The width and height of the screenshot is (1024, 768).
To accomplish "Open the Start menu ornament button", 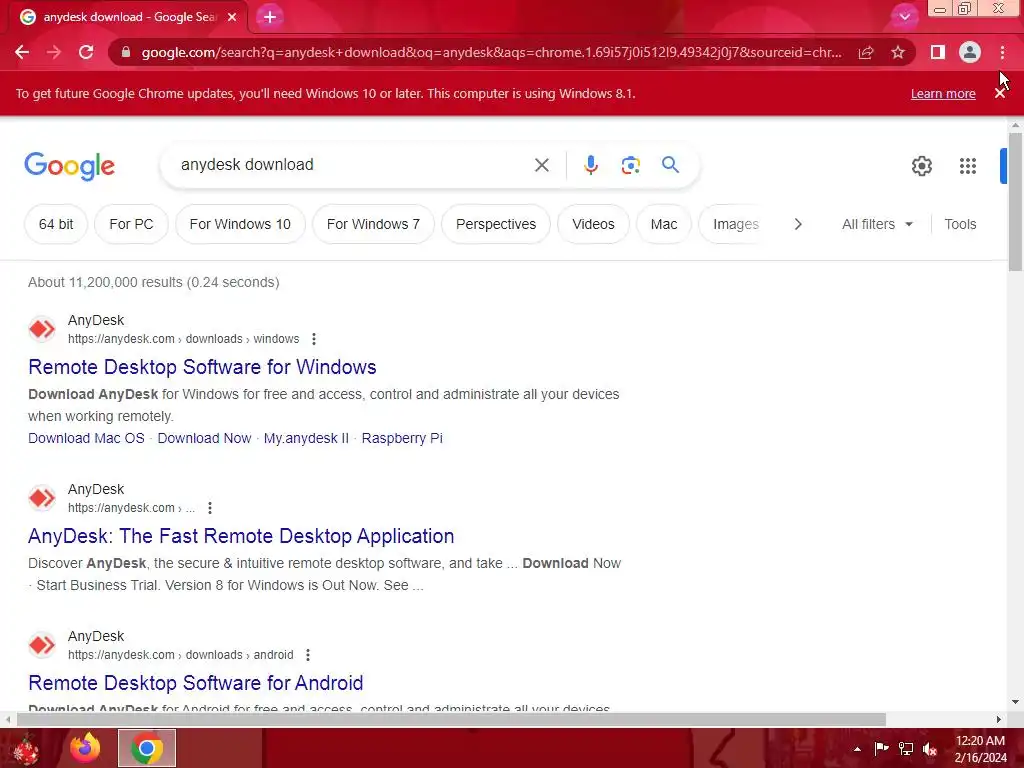I will click(26, 748).
